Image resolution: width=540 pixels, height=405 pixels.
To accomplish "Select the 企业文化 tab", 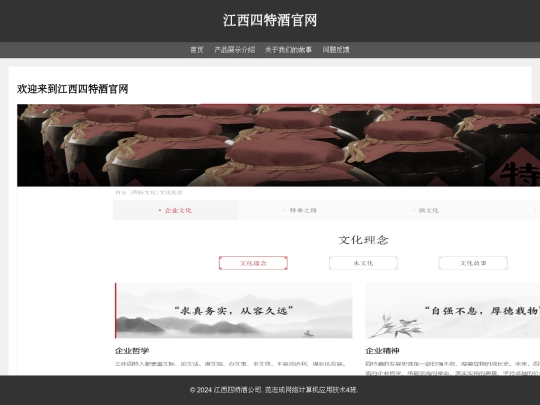I will click(175, 210).
